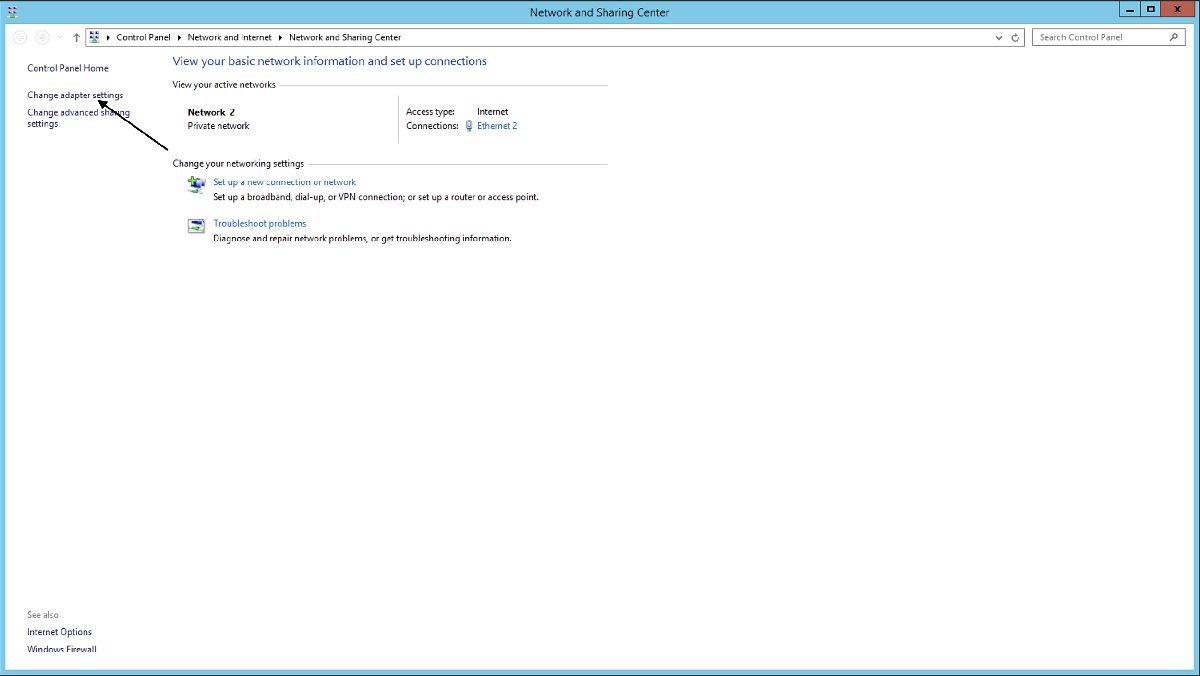The height and width of the screenshot is (676, 1200).
Task: Go up one level with Up arrow
Action: tap(76, 37)
